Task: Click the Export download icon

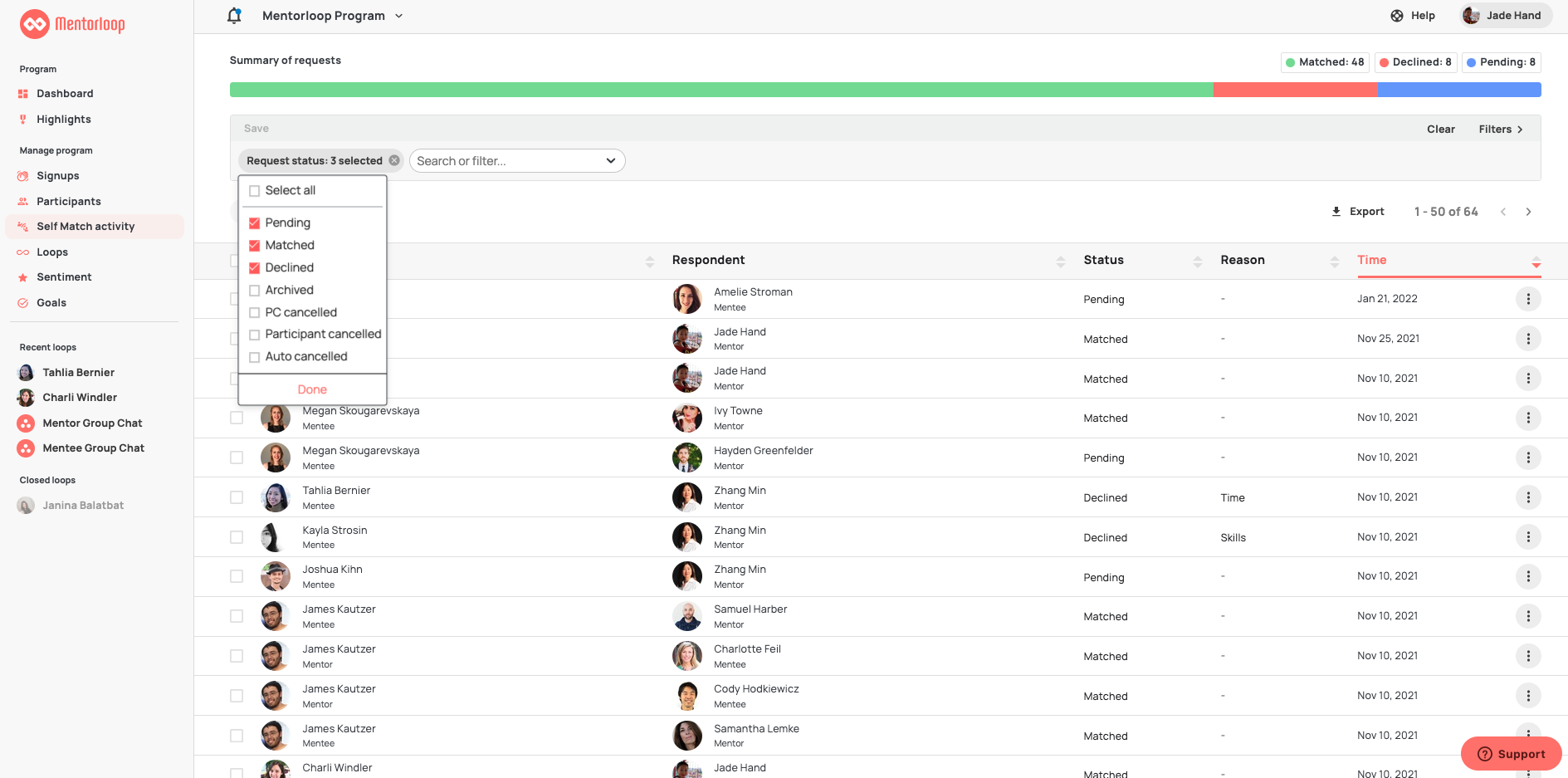Action: click(x=1336, y=212)
